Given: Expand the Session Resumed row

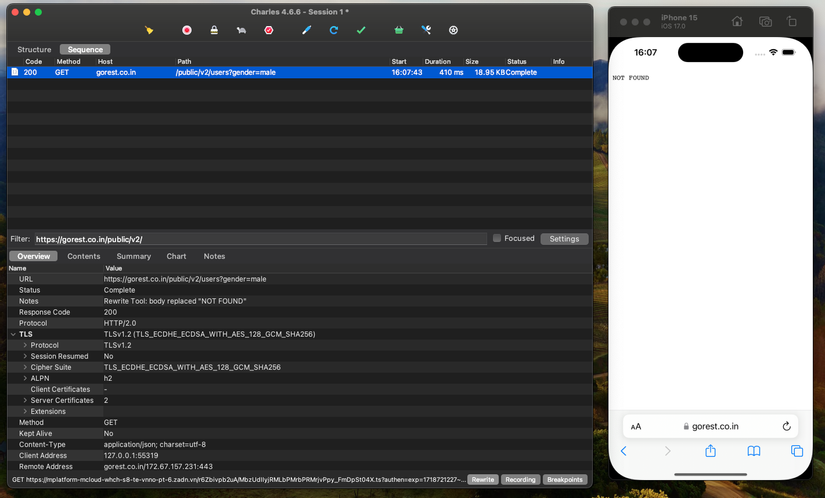Looking at the screenshot, I should click(25, 356).
